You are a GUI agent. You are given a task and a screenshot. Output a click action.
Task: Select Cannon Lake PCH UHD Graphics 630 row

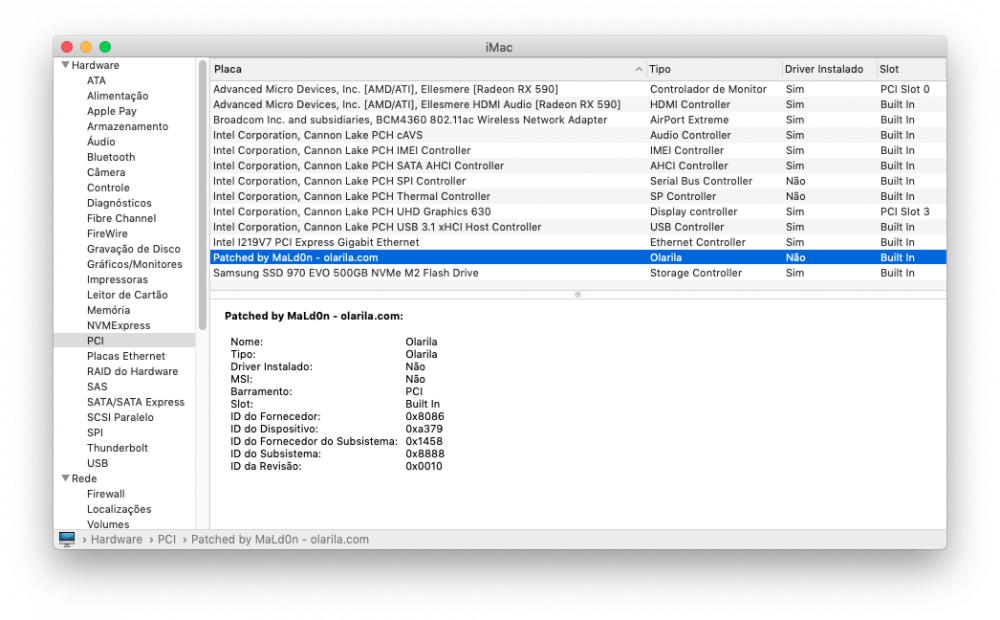tap(578, 212)
